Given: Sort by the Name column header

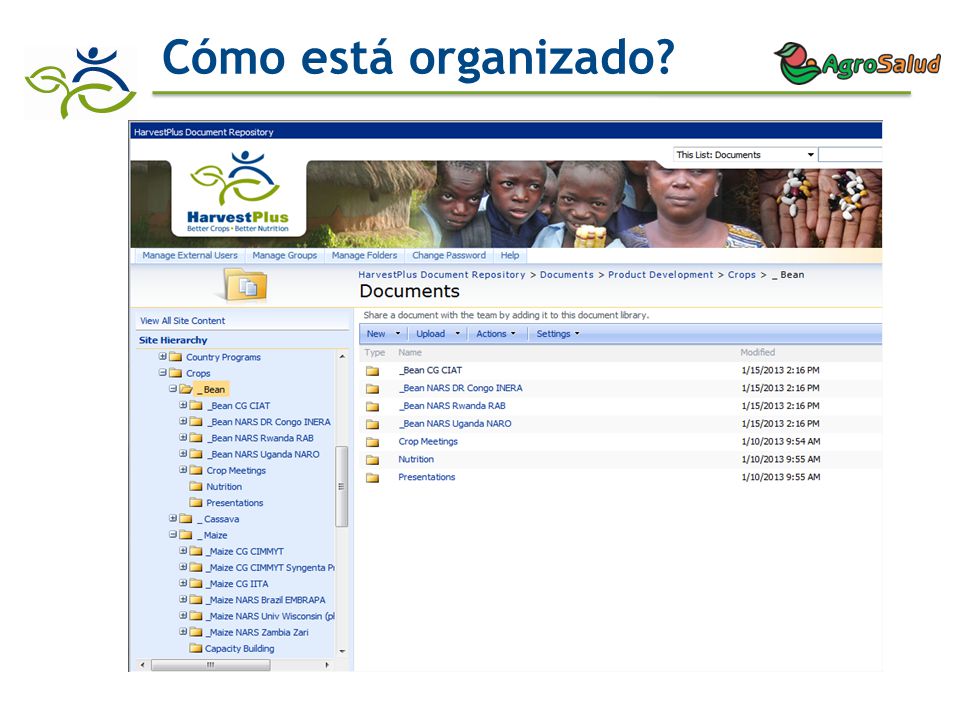Looking at the screenshot, I should click(x=410, y=353).
